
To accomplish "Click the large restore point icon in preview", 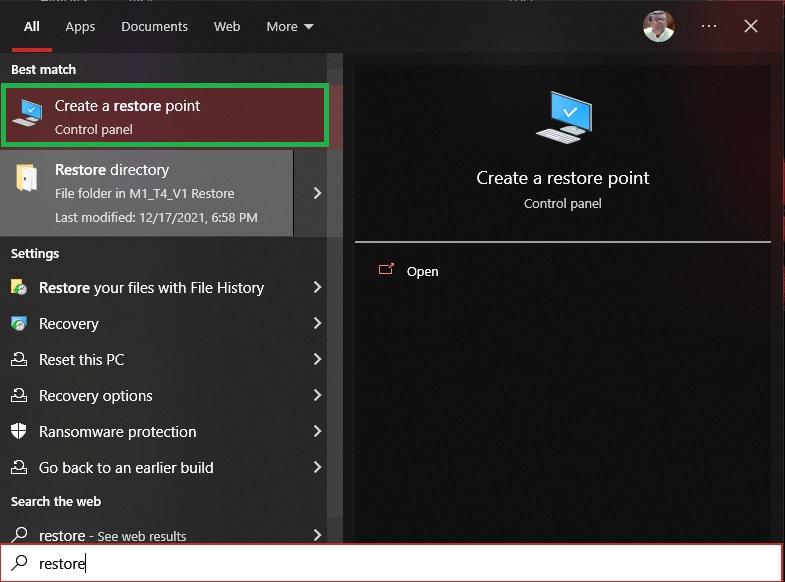I will pos(564,118).
